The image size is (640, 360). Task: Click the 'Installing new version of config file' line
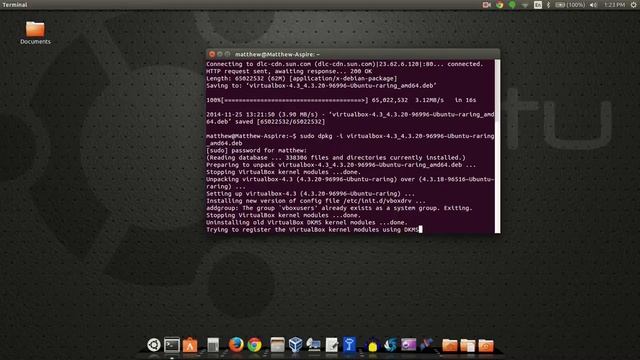[x=316, y=201]
